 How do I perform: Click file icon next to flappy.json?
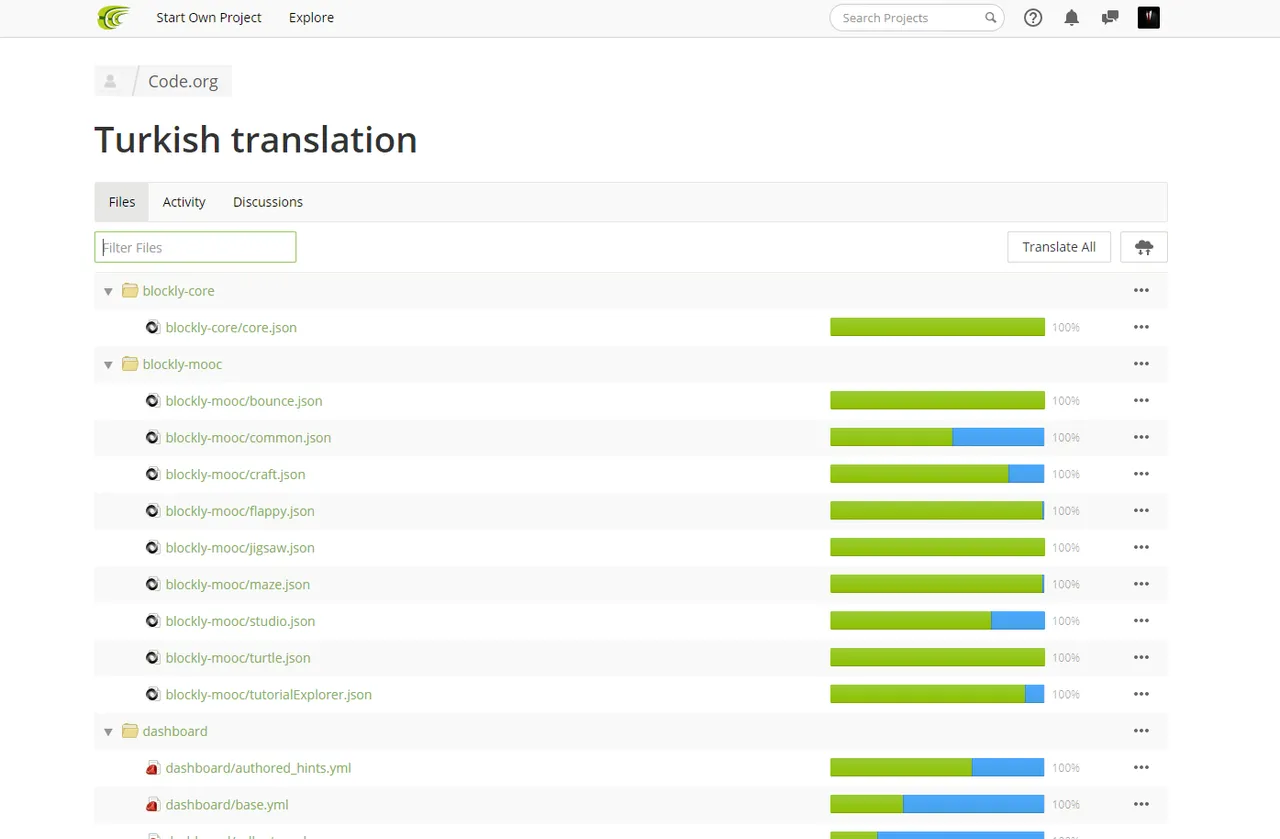point(153,511)
